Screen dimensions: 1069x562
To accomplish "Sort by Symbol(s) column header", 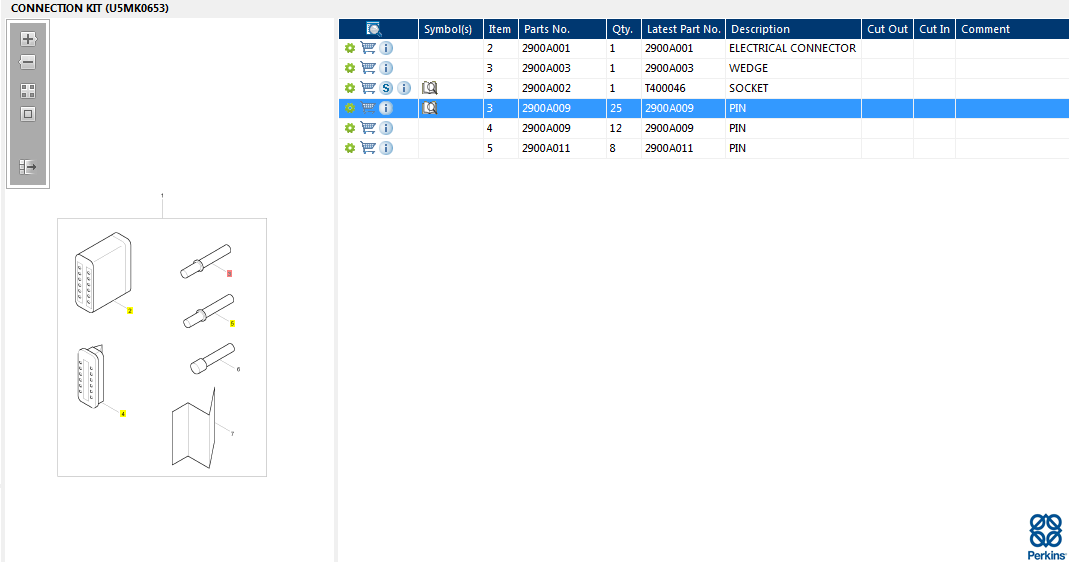I will tap(450, 29).
